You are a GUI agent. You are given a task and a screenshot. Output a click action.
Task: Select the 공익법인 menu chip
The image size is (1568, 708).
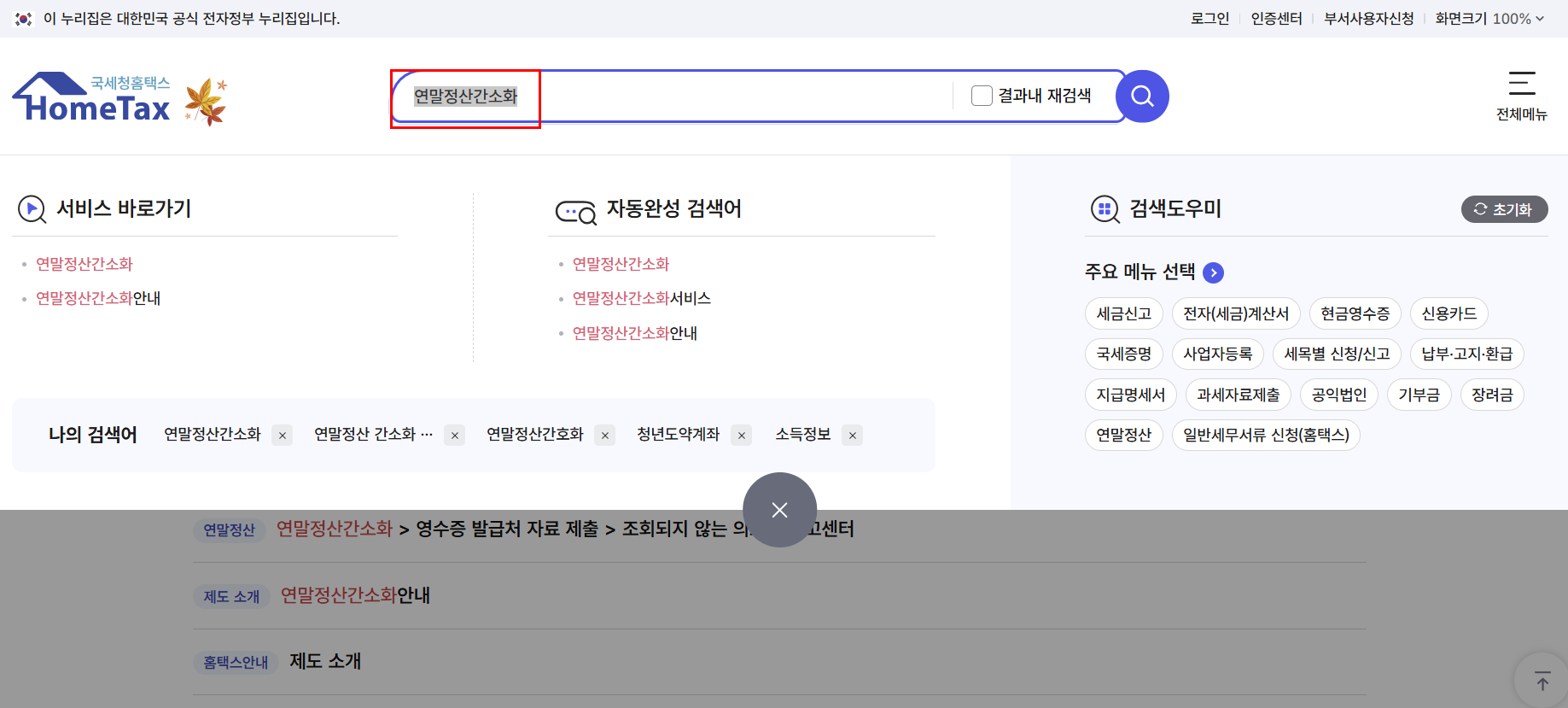click(x=1338, y=395)
